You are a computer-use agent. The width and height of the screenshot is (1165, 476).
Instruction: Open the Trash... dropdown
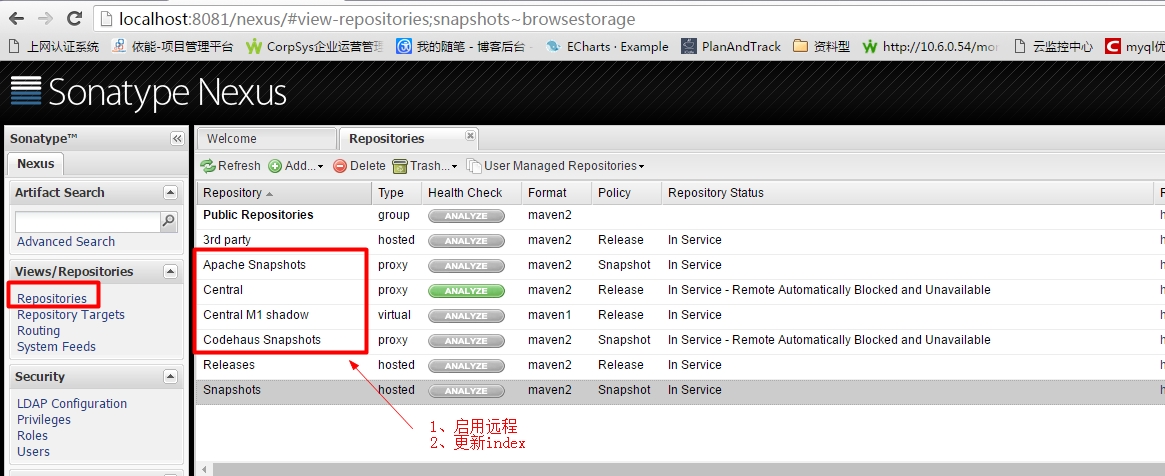425,166
